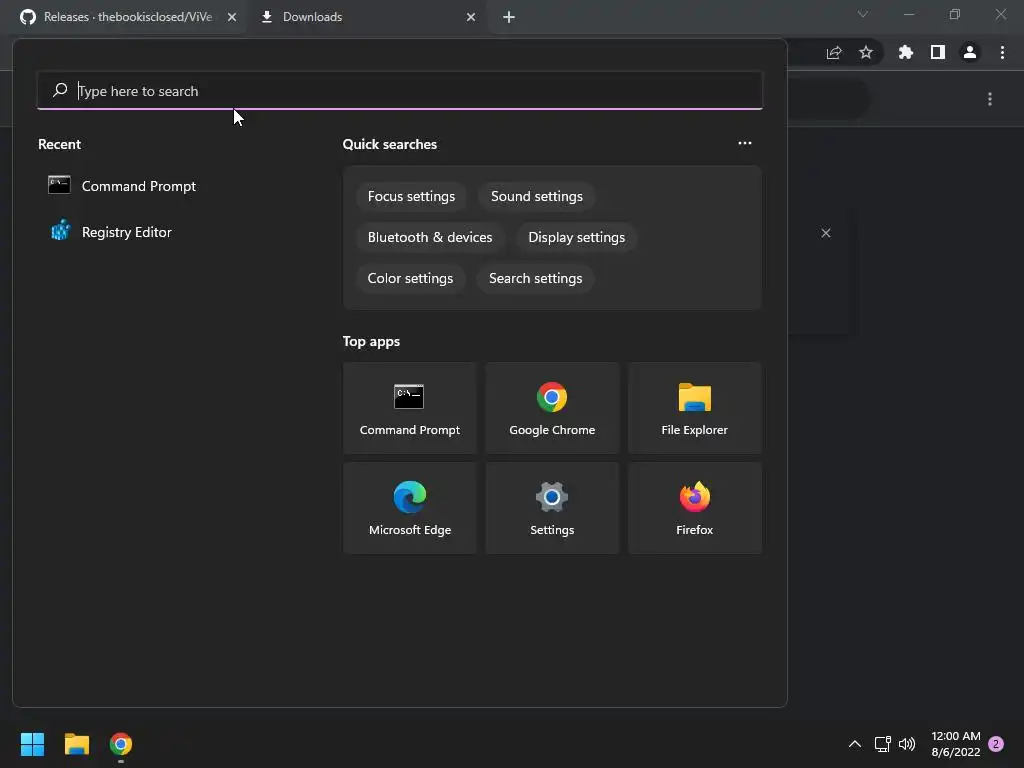Dismiss the download item with the X
Screen dimensions: 1024x768
(825, 233)
